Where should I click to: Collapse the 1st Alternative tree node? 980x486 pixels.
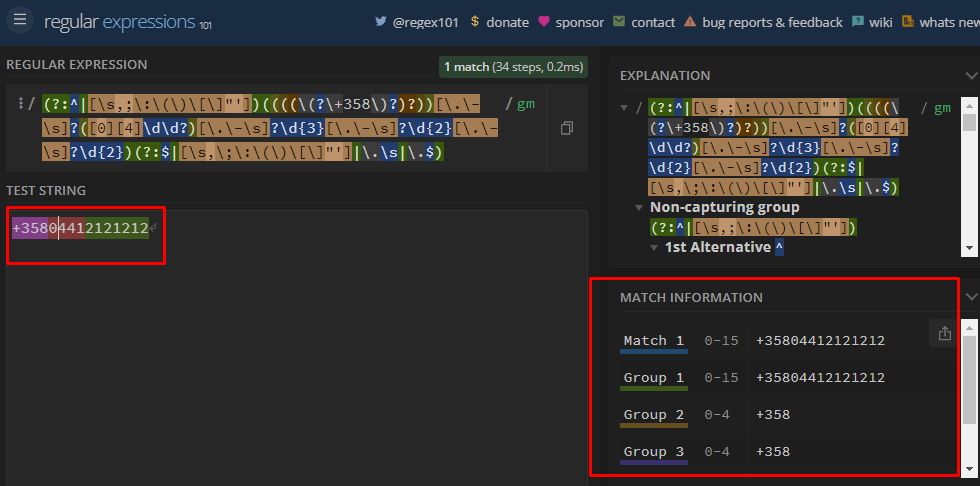pos(654,247)
